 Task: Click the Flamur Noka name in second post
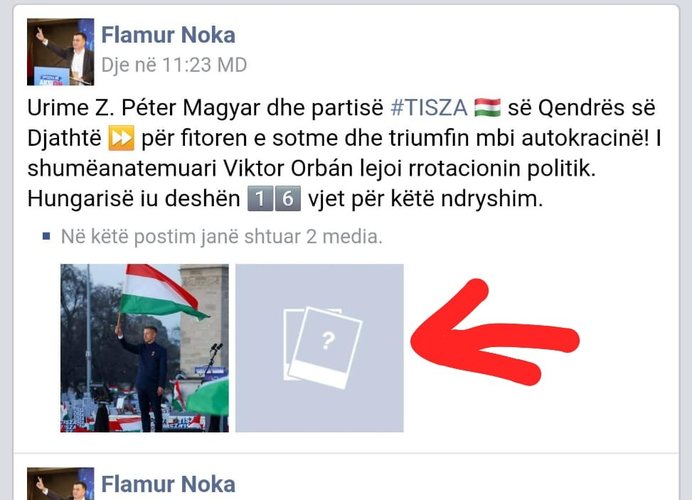[168, 484]
